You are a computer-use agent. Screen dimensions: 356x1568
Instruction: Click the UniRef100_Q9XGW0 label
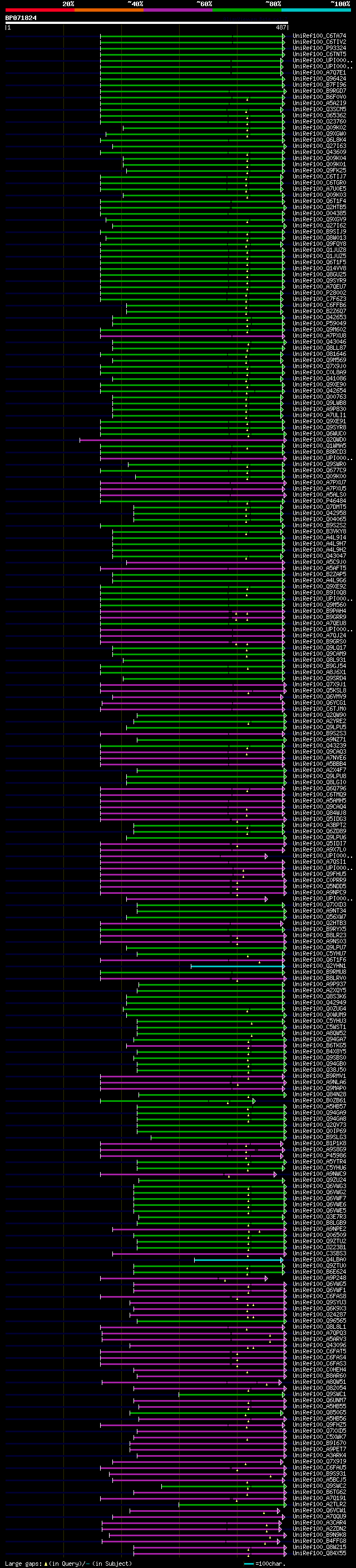pos(319,134)
